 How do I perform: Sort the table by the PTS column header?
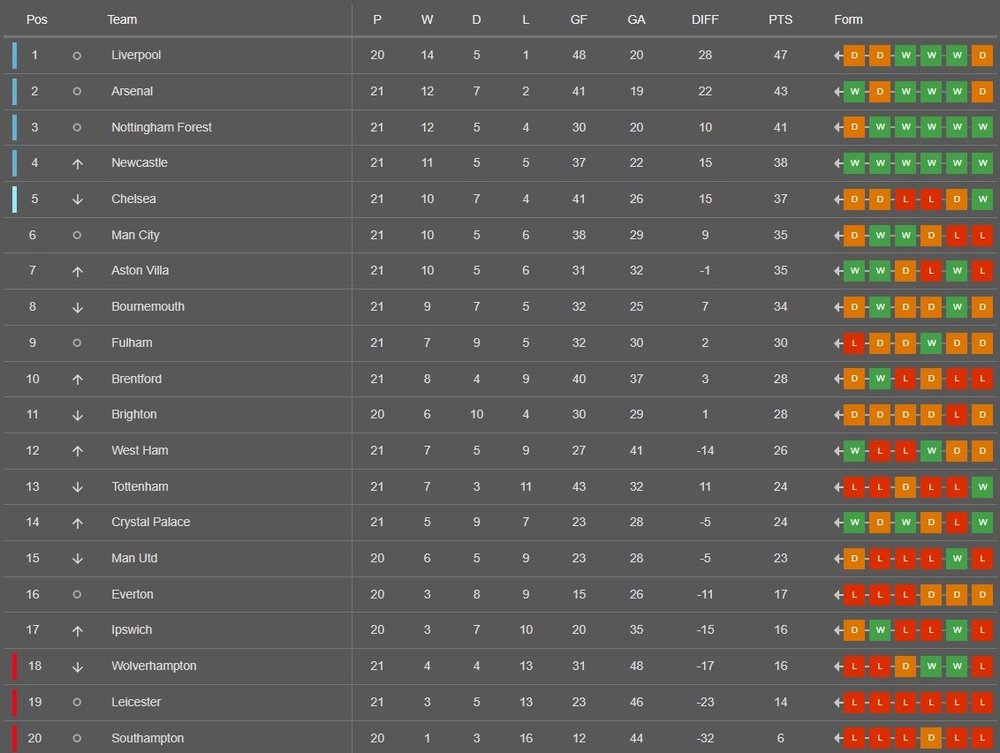tap(780, 20)
